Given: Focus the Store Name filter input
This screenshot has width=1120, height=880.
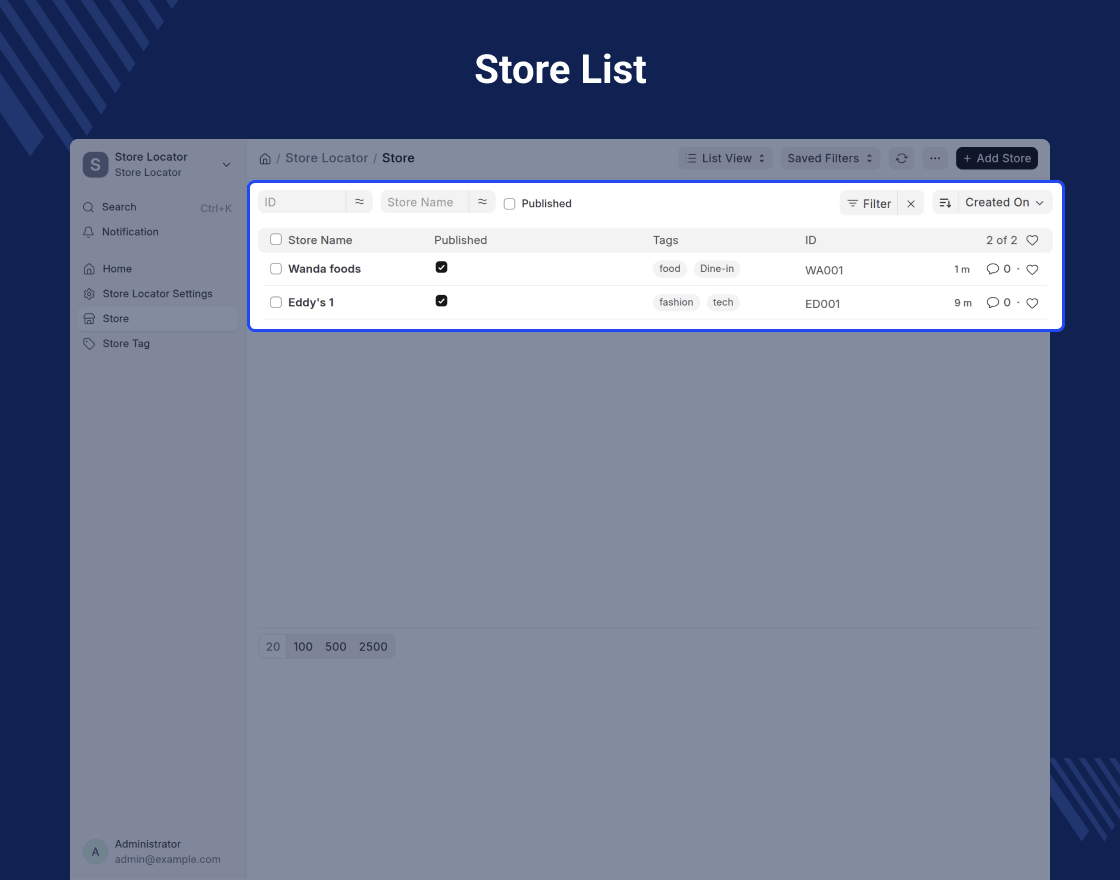Looking at the screenshot, I should (425, 202).
